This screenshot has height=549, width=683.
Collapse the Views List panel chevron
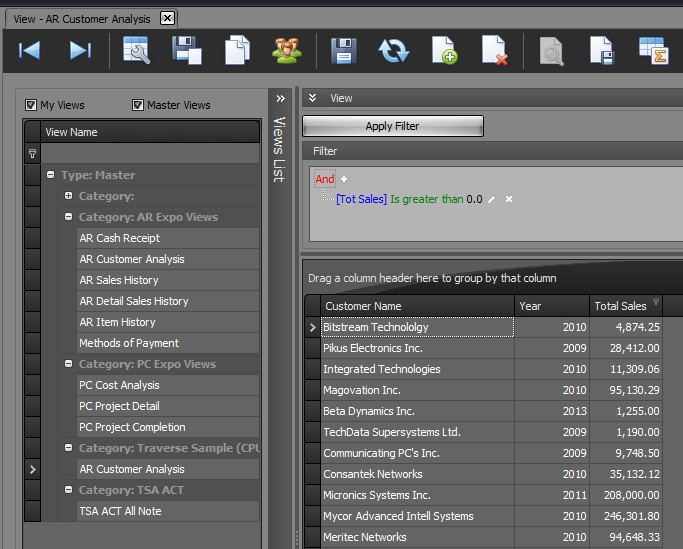[281, 98]
